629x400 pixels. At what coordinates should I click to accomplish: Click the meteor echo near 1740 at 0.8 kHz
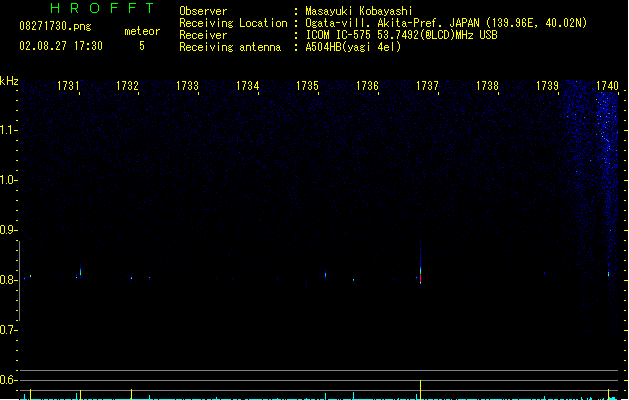coord(609,274)
